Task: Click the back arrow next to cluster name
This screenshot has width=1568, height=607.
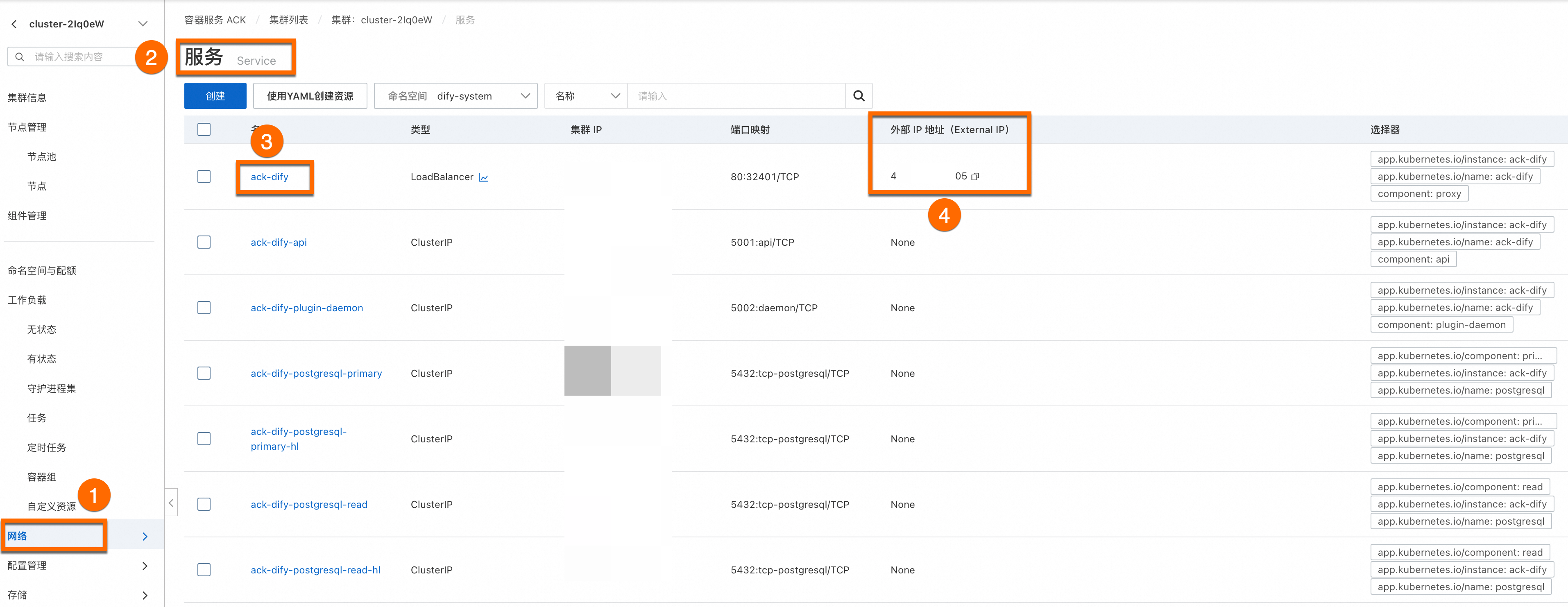Action: [14, 24]
